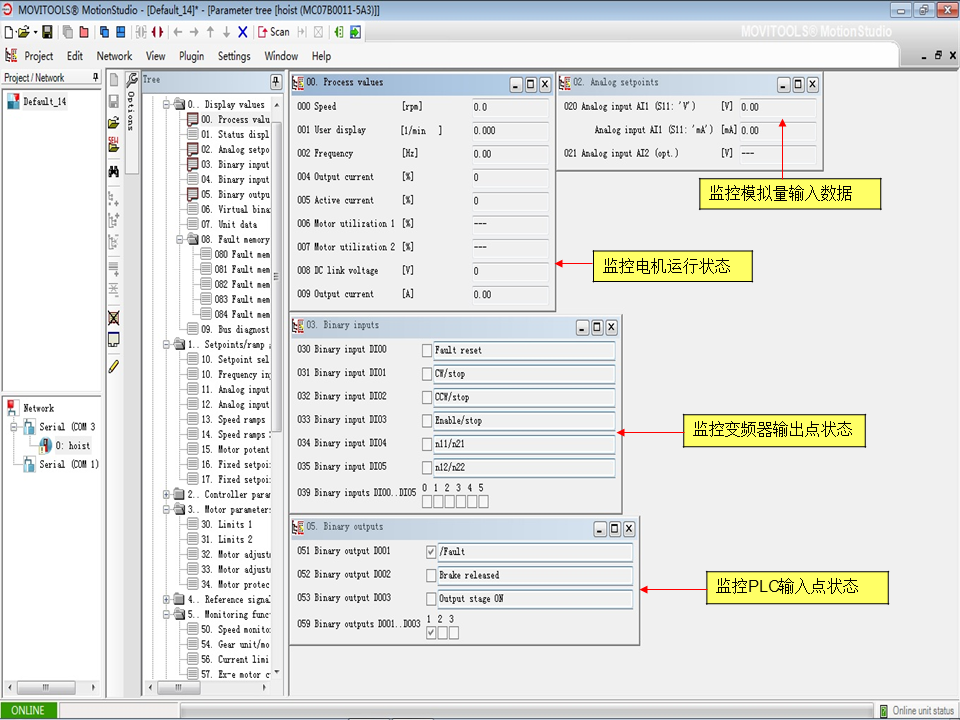Pin the Tree panel with pushpin icon
Viewport: 960px width, 720px height.
click(276, 80)
